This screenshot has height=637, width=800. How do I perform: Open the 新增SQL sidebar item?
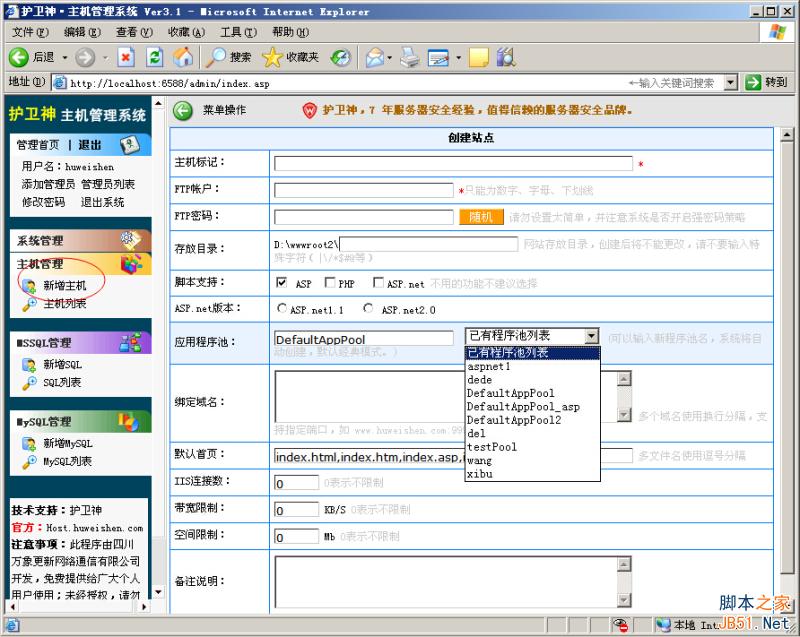point(62,365)
